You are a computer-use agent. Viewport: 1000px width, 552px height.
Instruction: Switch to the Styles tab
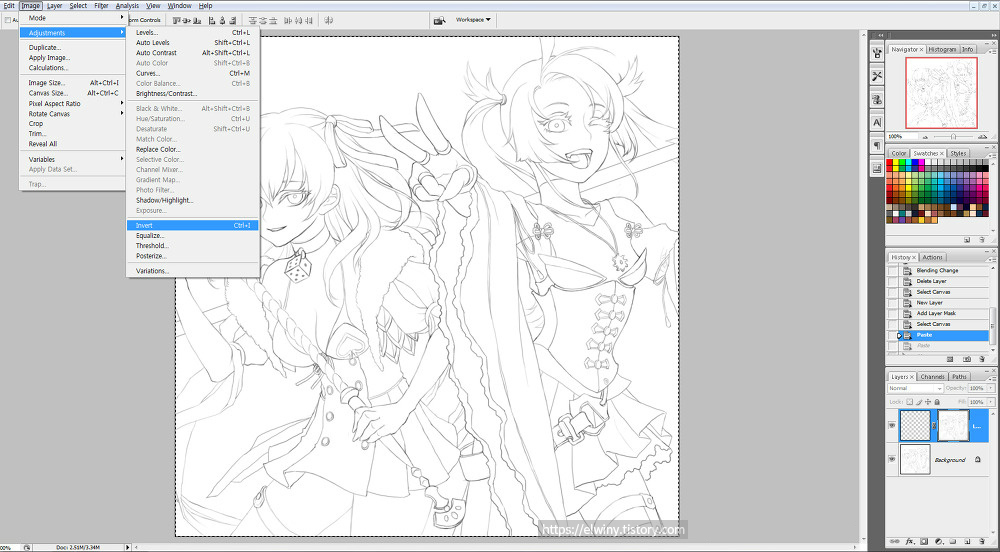tap(959, 154)
